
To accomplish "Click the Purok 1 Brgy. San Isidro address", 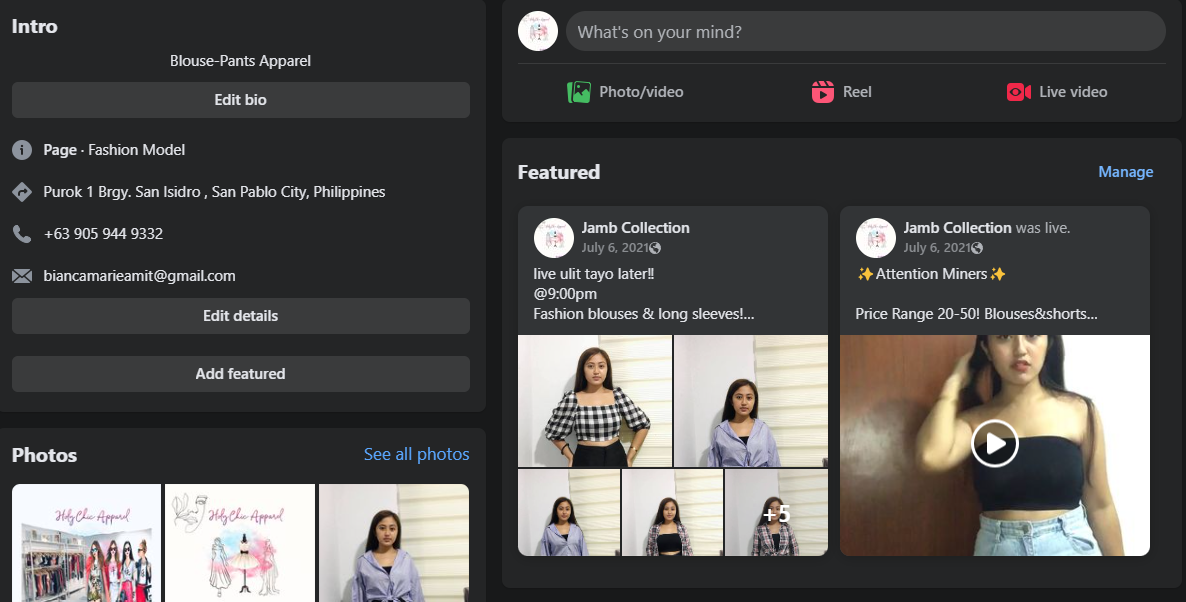I will pos(214,192).
